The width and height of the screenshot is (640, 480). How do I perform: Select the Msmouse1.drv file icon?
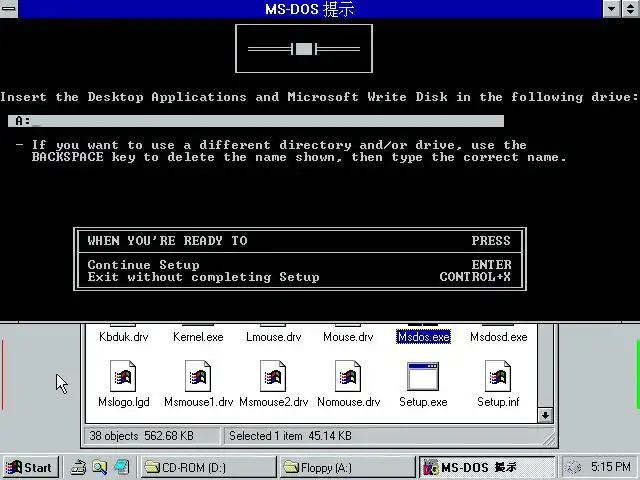(x=198, y=376)
